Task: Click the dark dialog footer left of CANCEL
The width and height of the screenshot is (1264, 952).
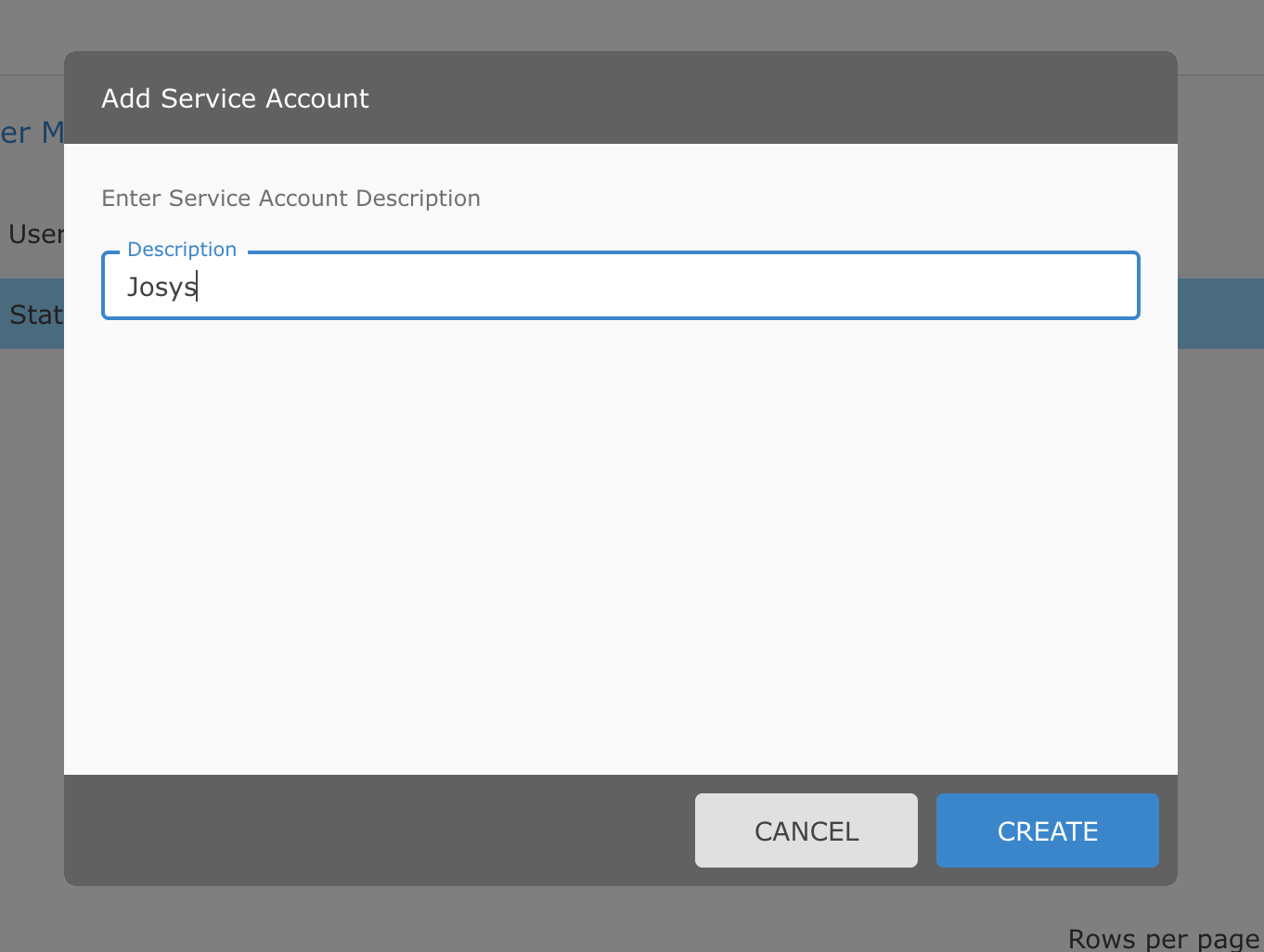Action: coord(371,830)
